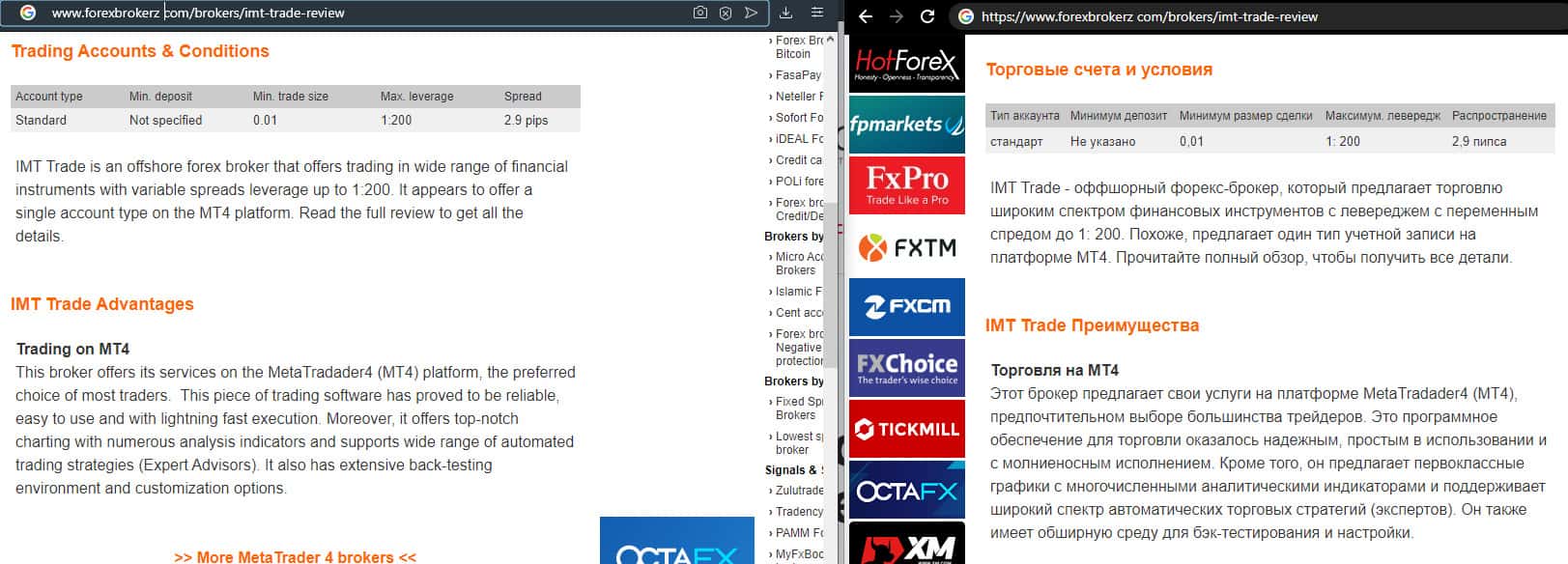The height and width of the screenshot is (564, 1568).
Task: Click the 1:200 cell in English table
Action: 396,121
